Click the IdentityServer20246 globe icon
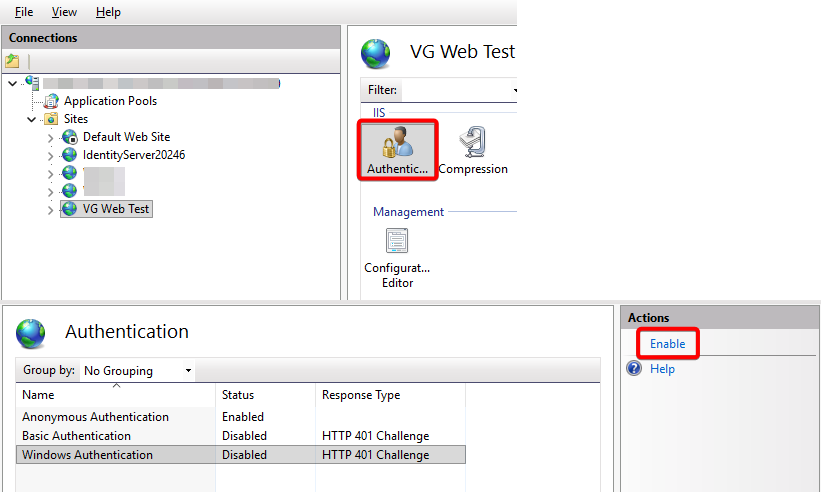The width and height of the screenshot is (821, 492). pos(69,155)
